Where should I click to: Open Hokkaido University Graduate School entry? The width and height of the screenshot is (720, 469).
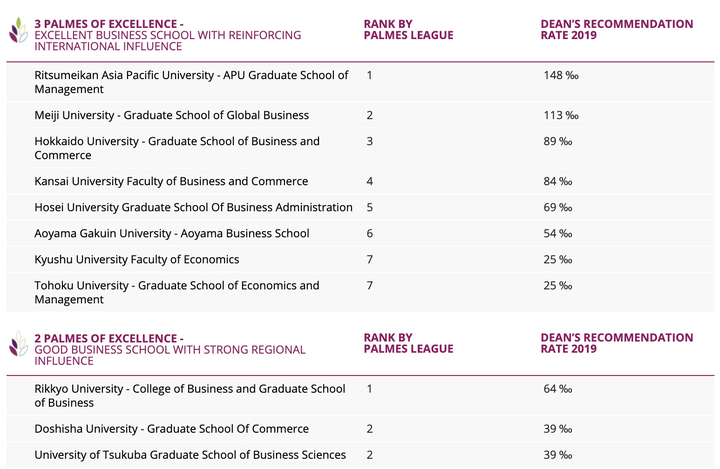coord(177,148)
